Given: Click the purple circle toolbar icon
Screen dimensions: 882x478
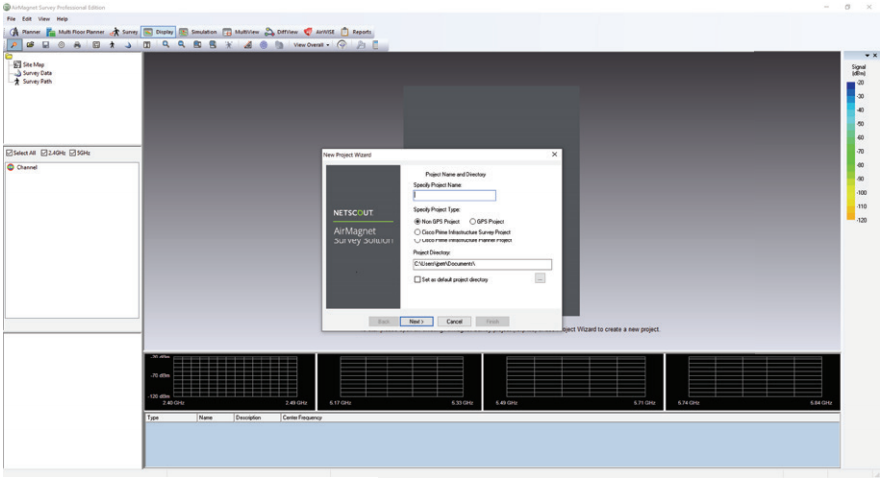Looking at the screenshot, I should point(263,45).
